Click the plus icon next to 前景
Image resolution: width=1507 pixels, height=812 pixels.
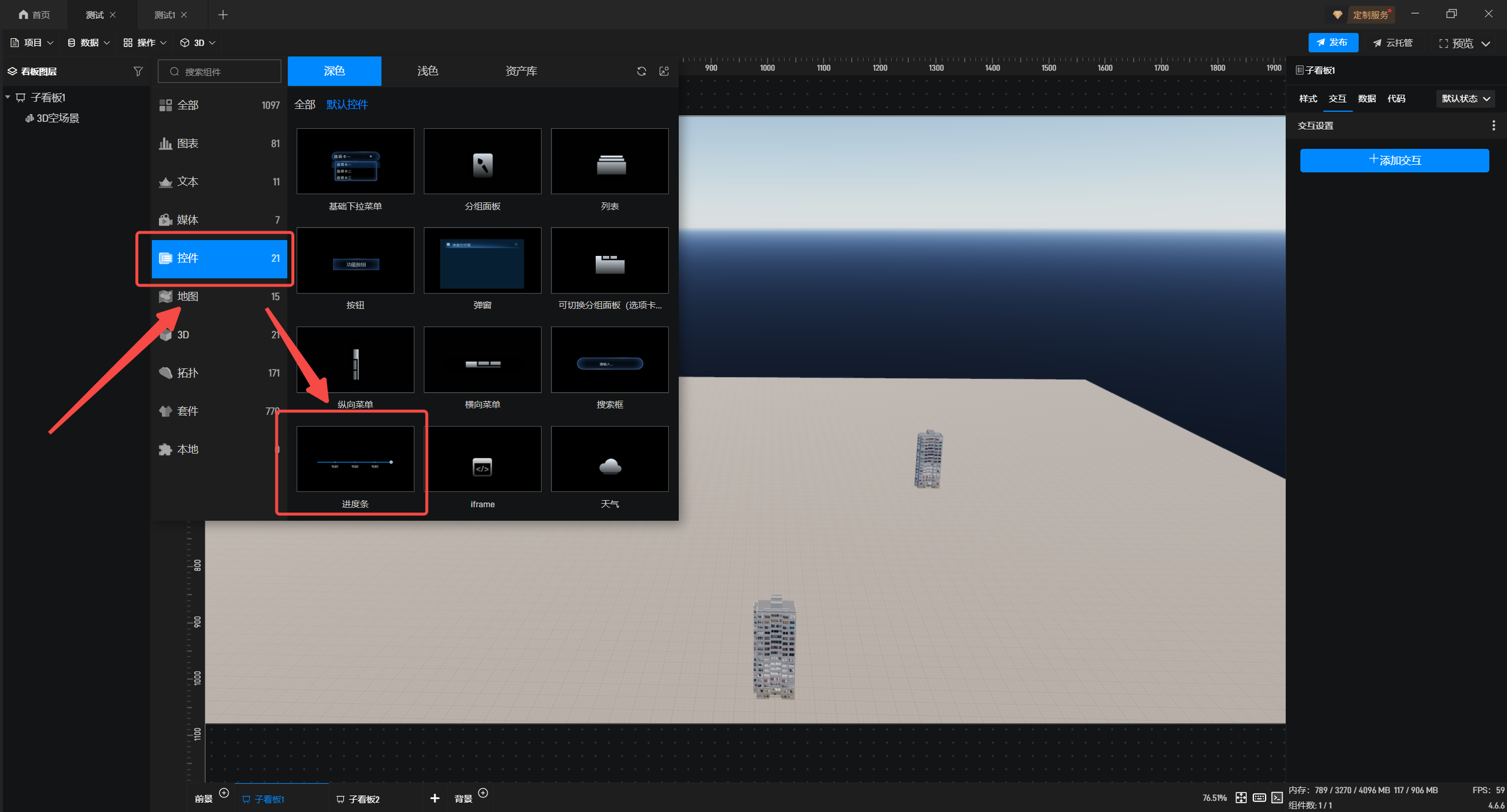point(224,793)
